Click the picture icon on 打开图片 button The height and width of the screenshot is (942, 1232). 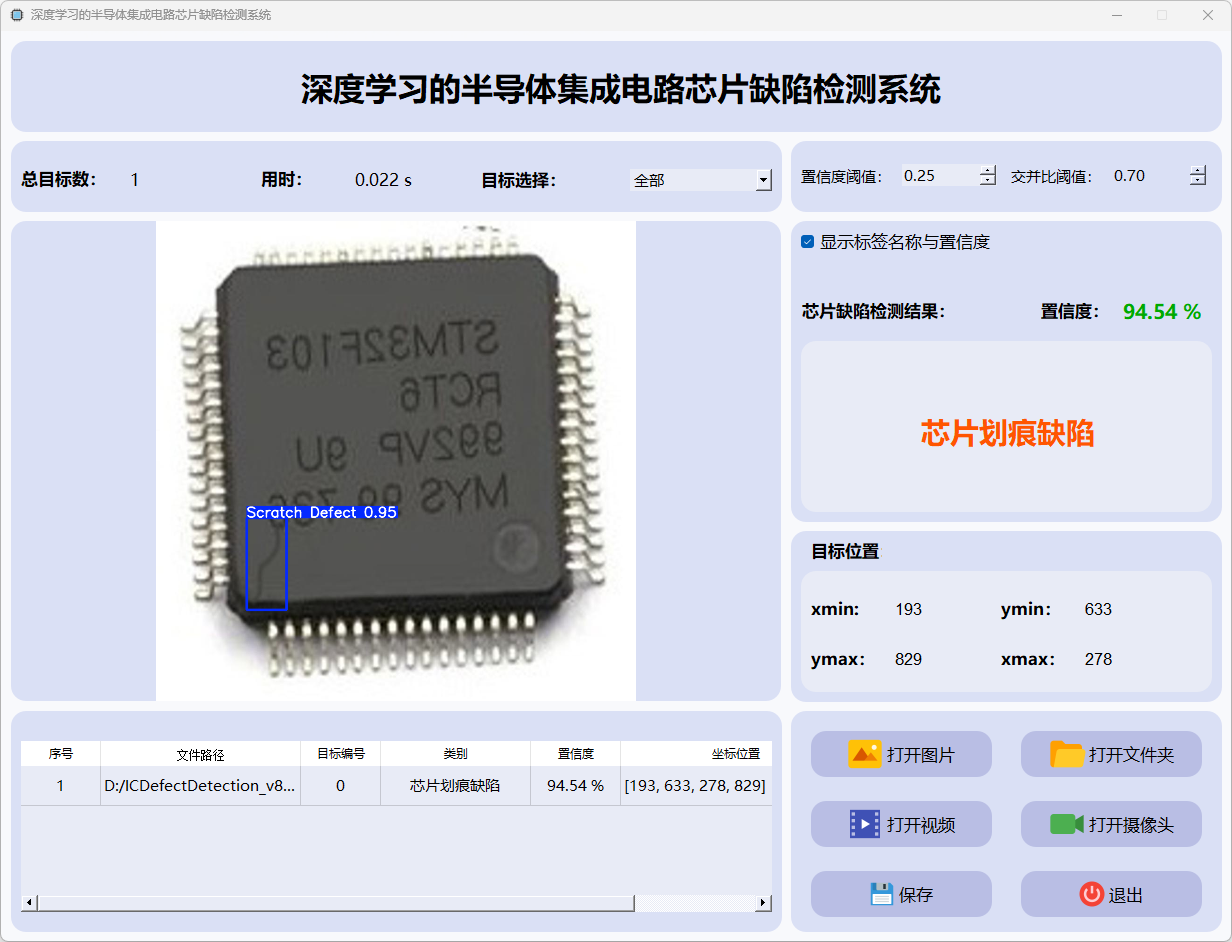[864, 754]
